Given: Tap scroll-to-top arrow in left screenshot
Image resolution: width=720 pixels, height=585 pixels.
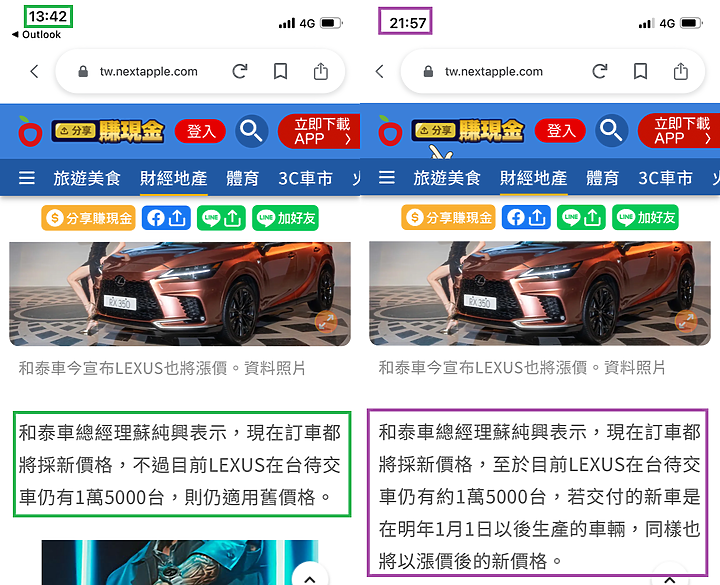Looking at the screenshot, I should click(310, 576).
